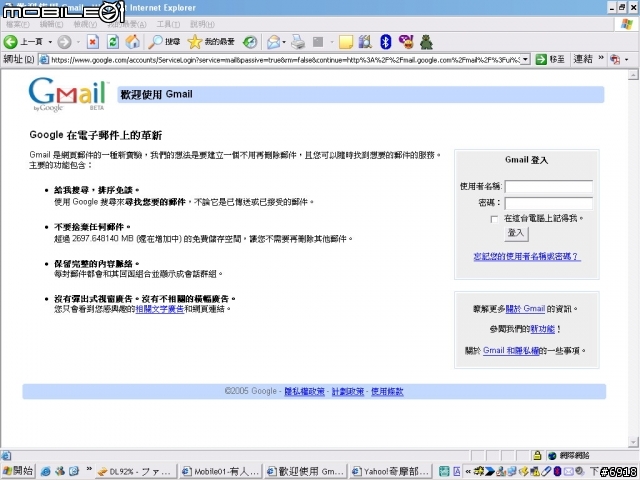Click the green frog toolbar icon
Viewport: 640px width, 480px height.
pyautogui.click(x=426, y=42)
